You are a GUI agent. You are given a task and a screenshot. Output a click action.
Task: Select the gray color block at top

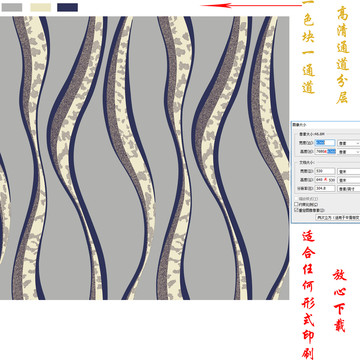12,7
